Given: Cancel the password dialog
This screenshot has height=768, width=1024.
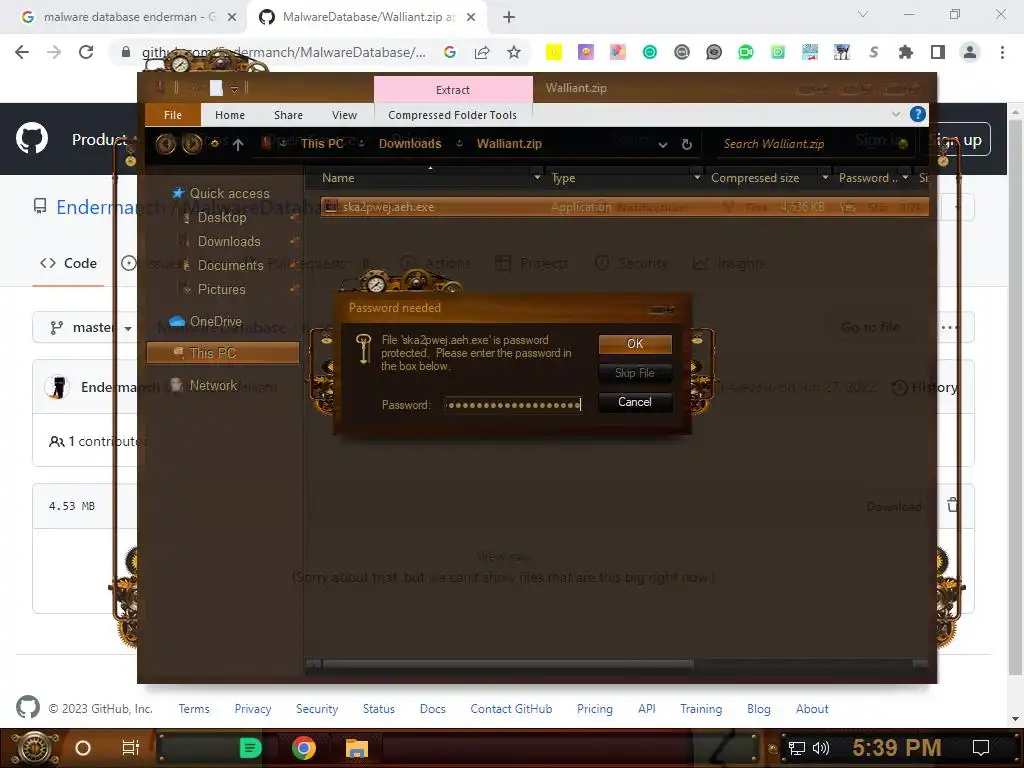Looking at the screenshot, I should (635, 402).
